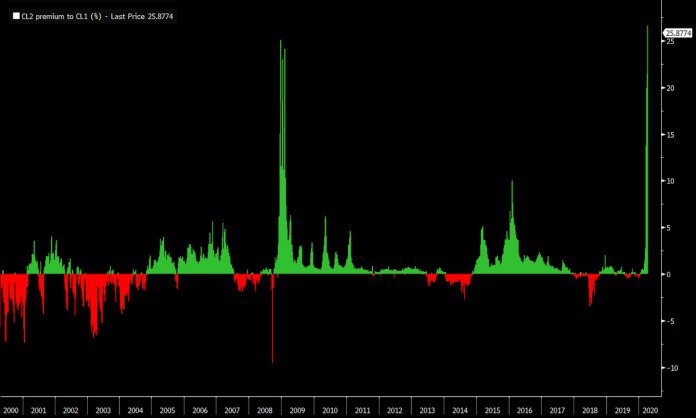Select the 'CL2 premium to CL1 (%)' legend label

(61, 16)
